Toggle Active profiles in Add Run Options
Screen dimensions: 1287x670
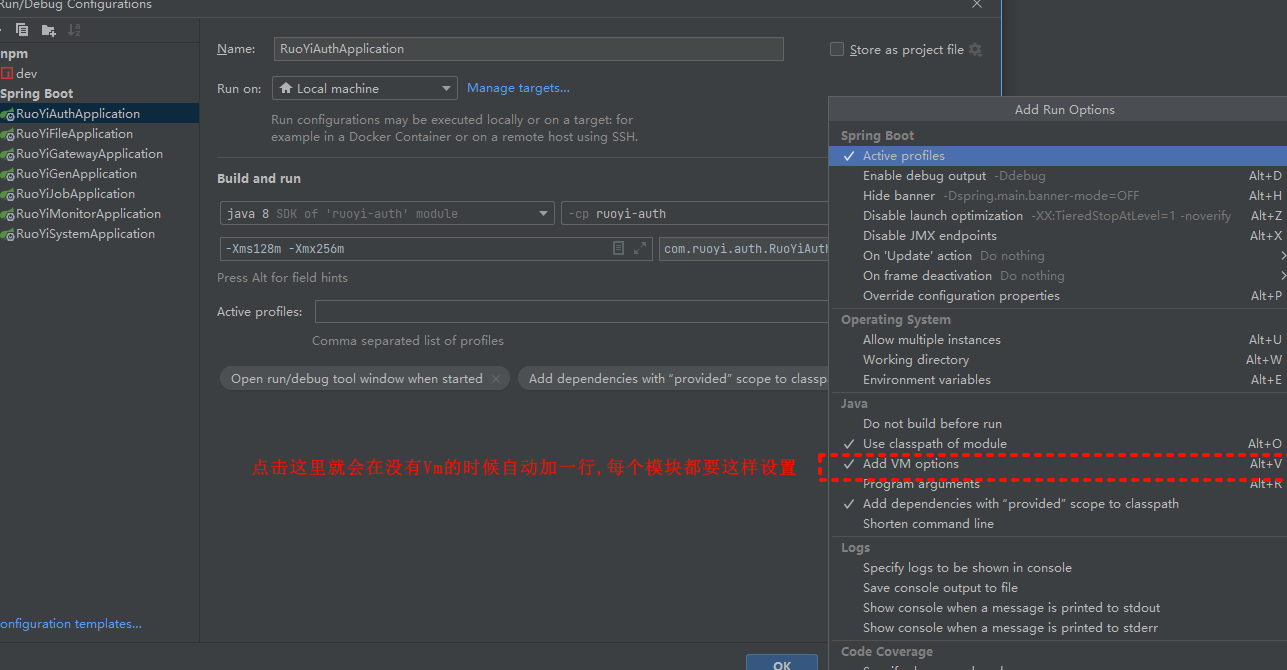[1058, 156]
